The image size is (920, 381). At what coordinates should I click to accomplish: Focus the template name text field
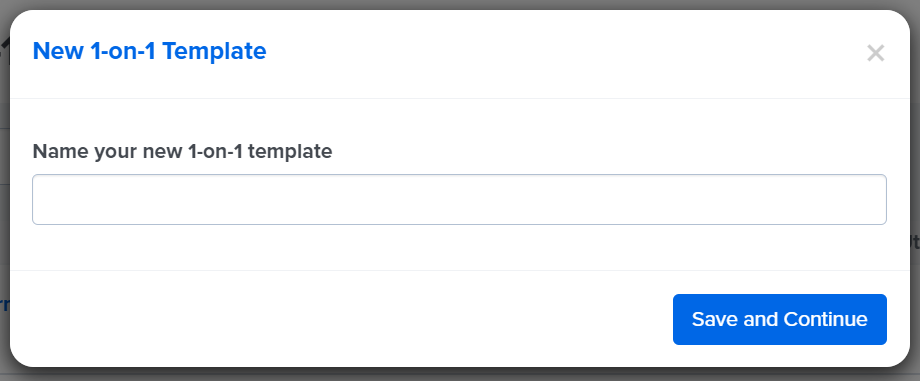pyautogui.click(x=459, y=199)
